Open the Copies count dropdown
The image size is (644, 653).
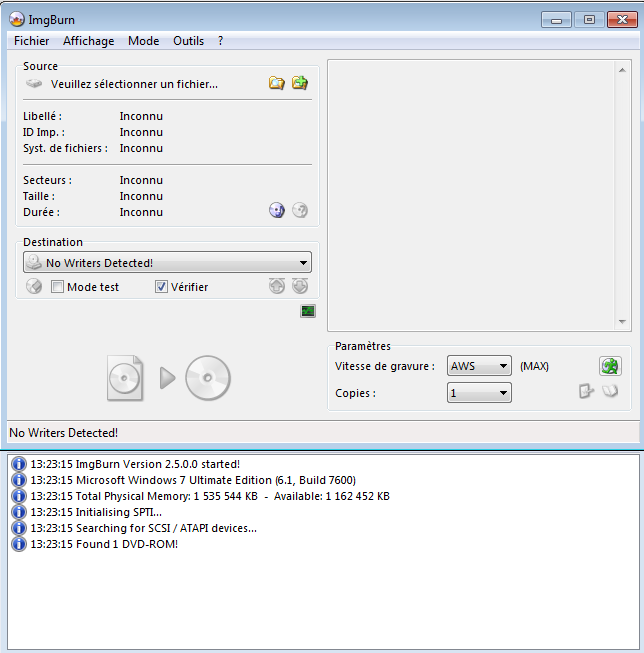coord(479,393)
